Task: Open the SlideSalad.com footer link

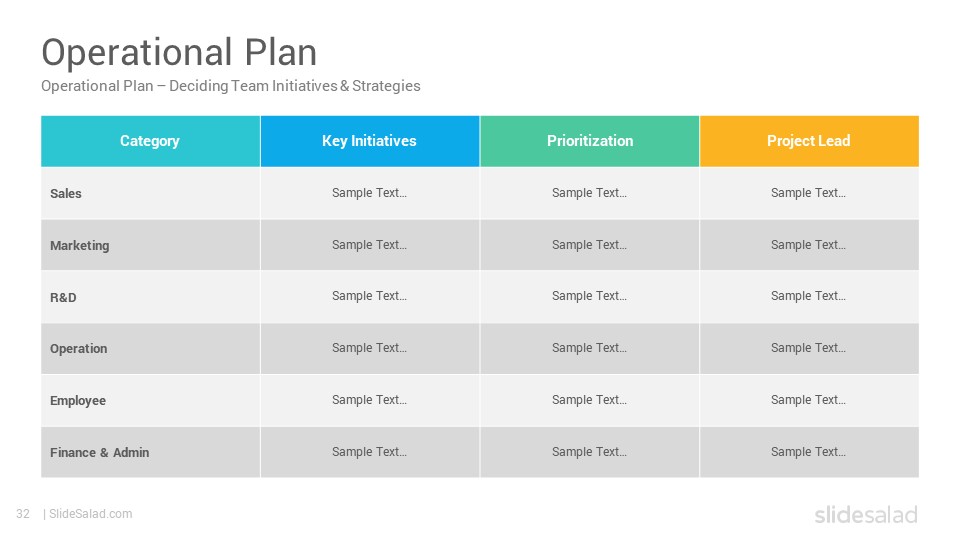Action: (x=90, y=514)
